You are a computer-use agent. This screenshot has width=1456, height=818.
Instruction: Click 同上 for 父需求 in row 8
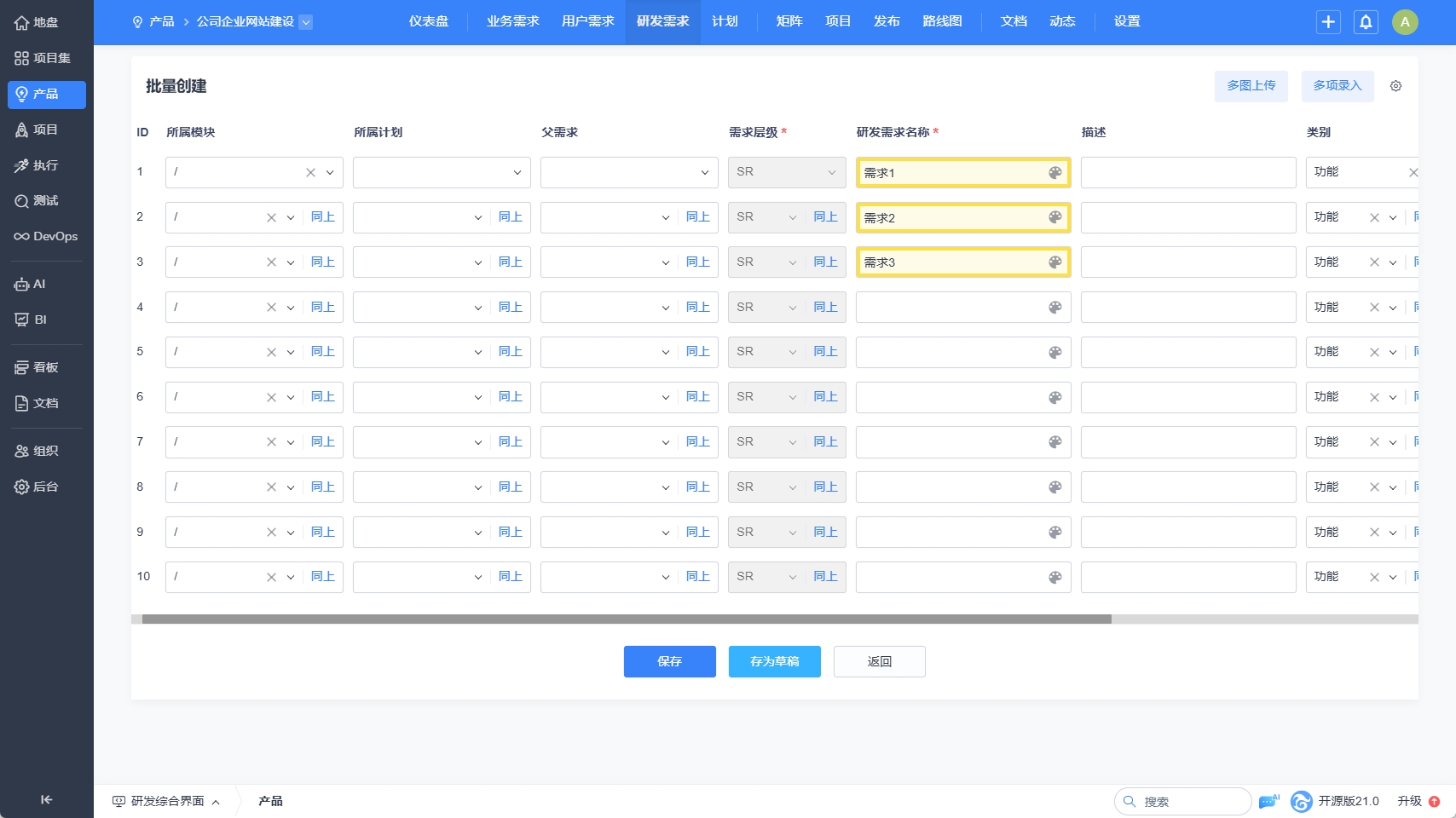click(x=698, y=487)
